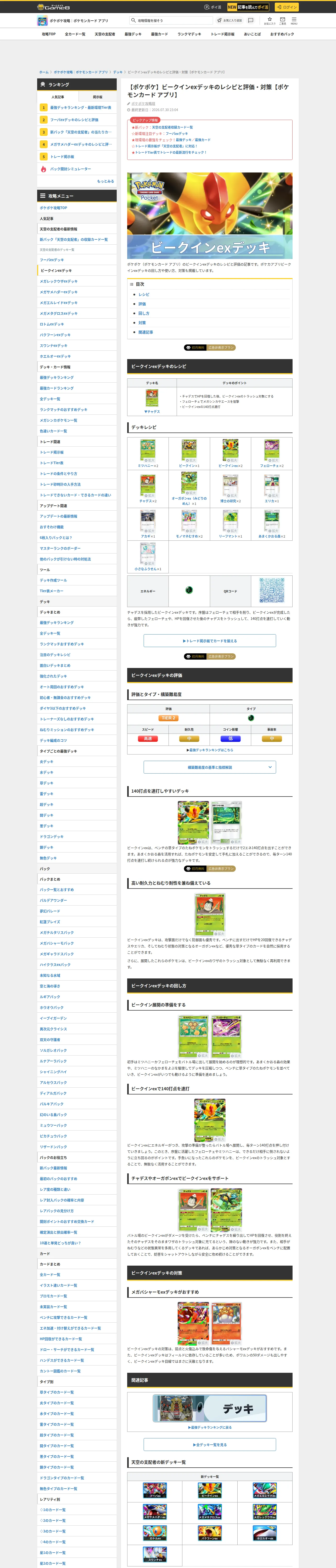The width and height of the screenshot is (336, 1568).
Task: Open デッキ作成ツール in the sidebar tools
Action: point(53,580)
